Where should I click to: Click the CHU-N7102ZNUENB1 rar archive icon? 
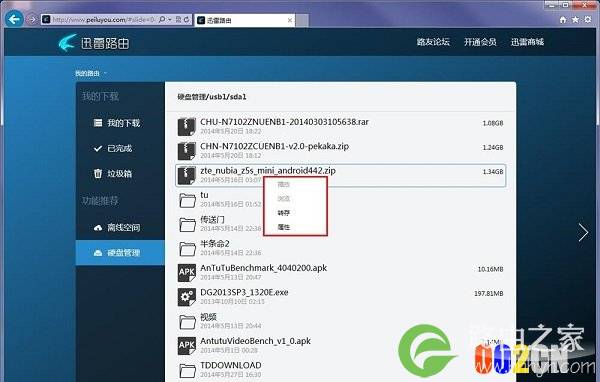click(x=187, y=127)
